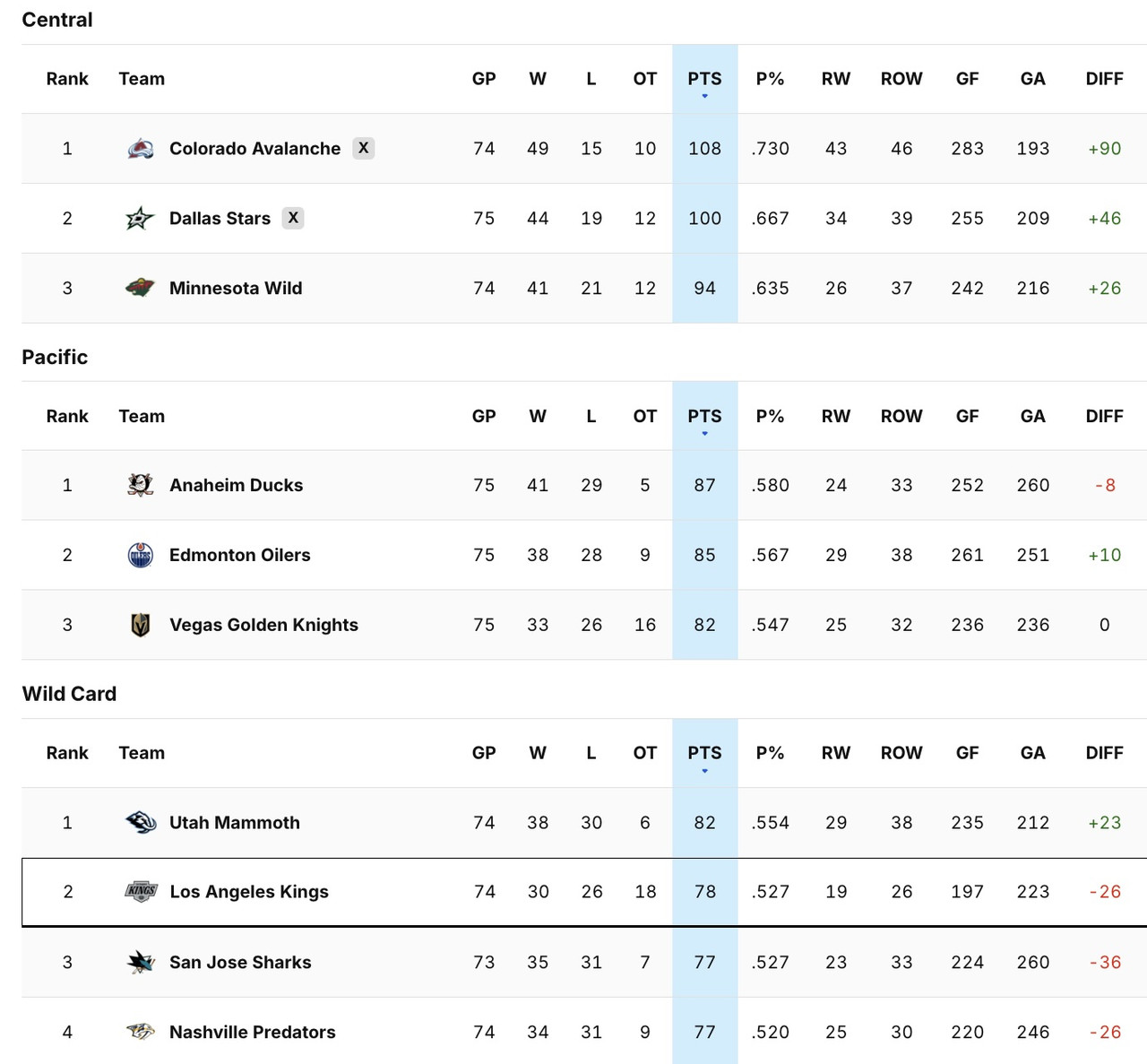Click the Anaheim Ducks logo
Viewport: 1147px width, 1064px height.
click(x=141, y=485)
